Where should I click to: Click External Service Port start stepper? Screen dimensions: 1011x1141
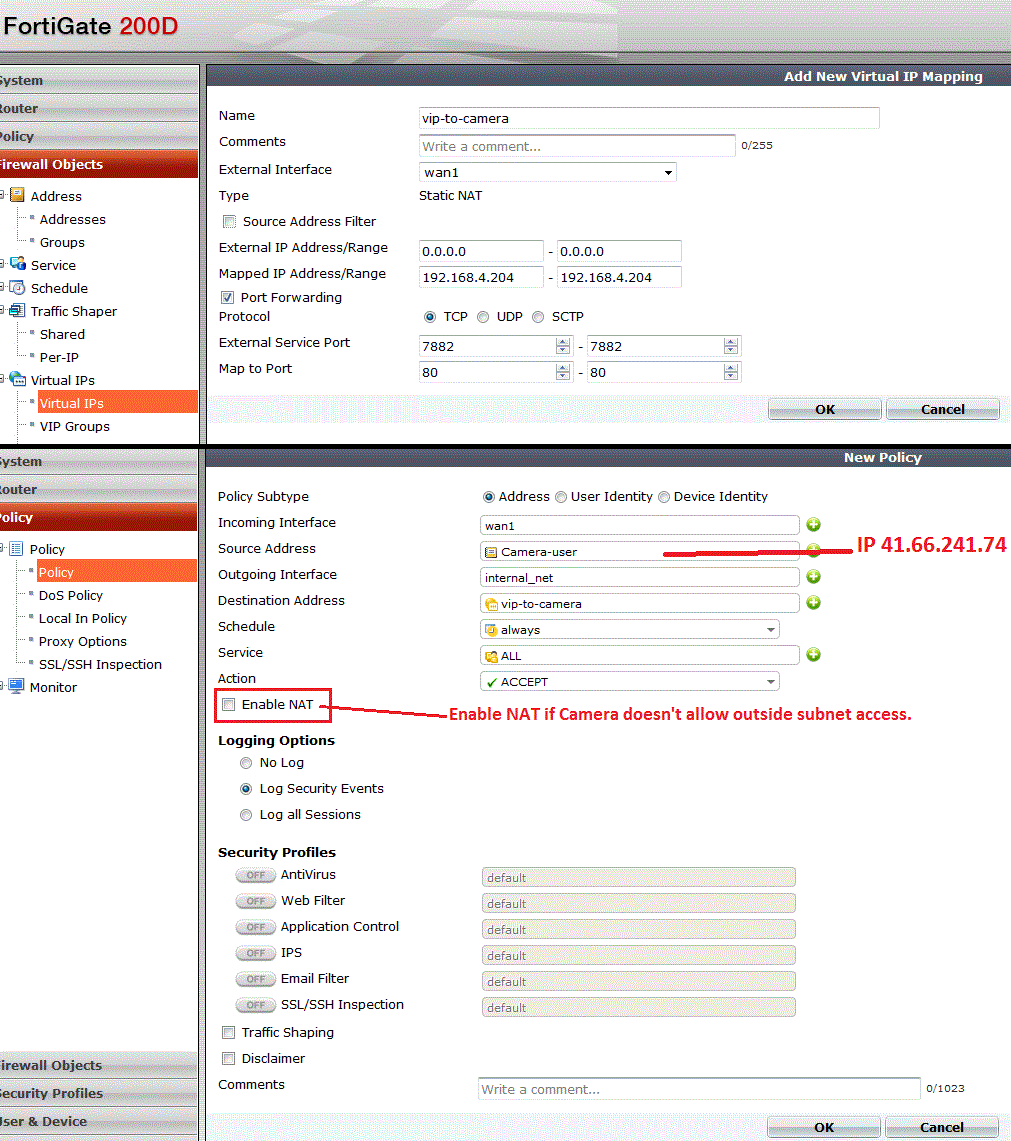563,346
